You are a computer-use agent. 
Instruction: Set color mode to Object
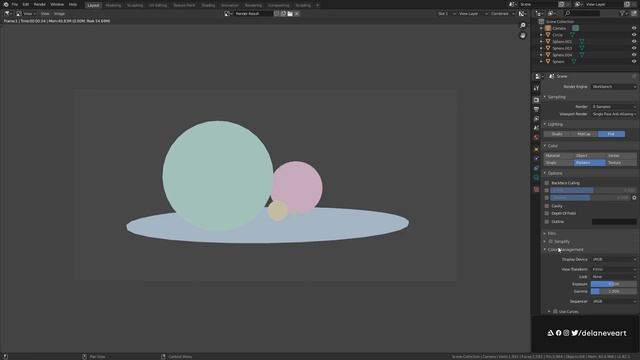coord(590,156)
